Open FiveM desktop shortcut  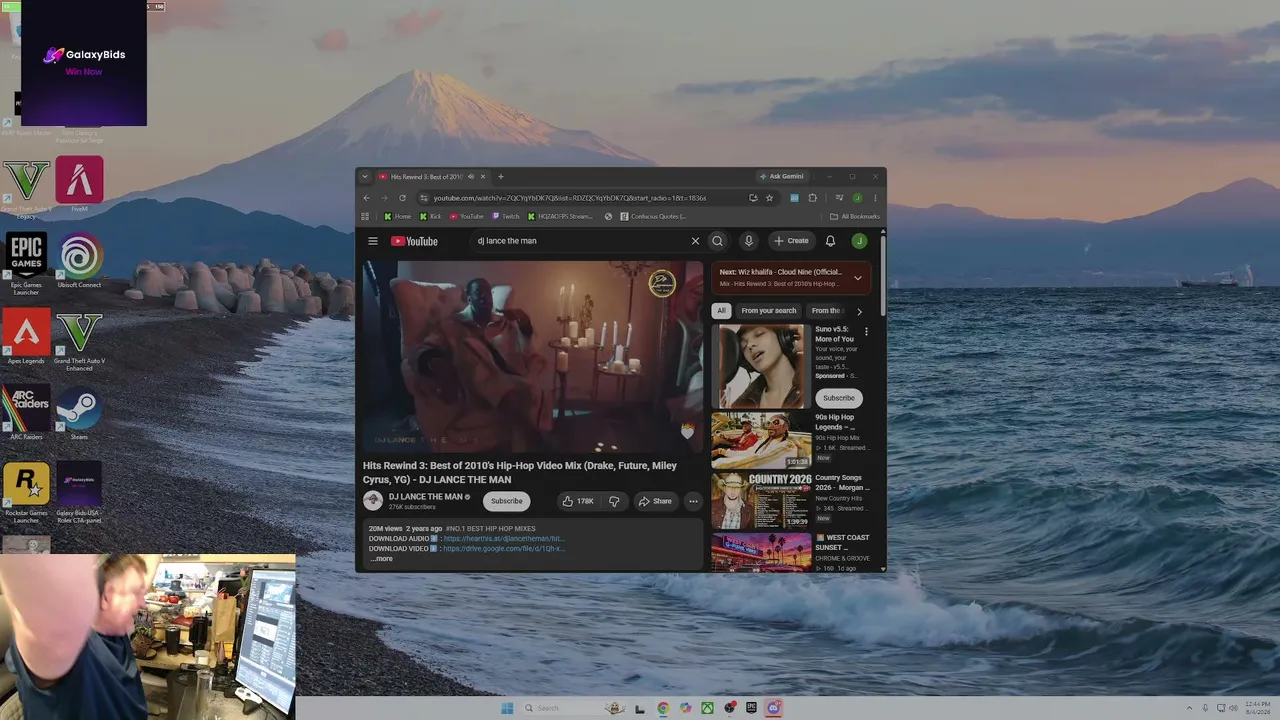click(79, 185)
